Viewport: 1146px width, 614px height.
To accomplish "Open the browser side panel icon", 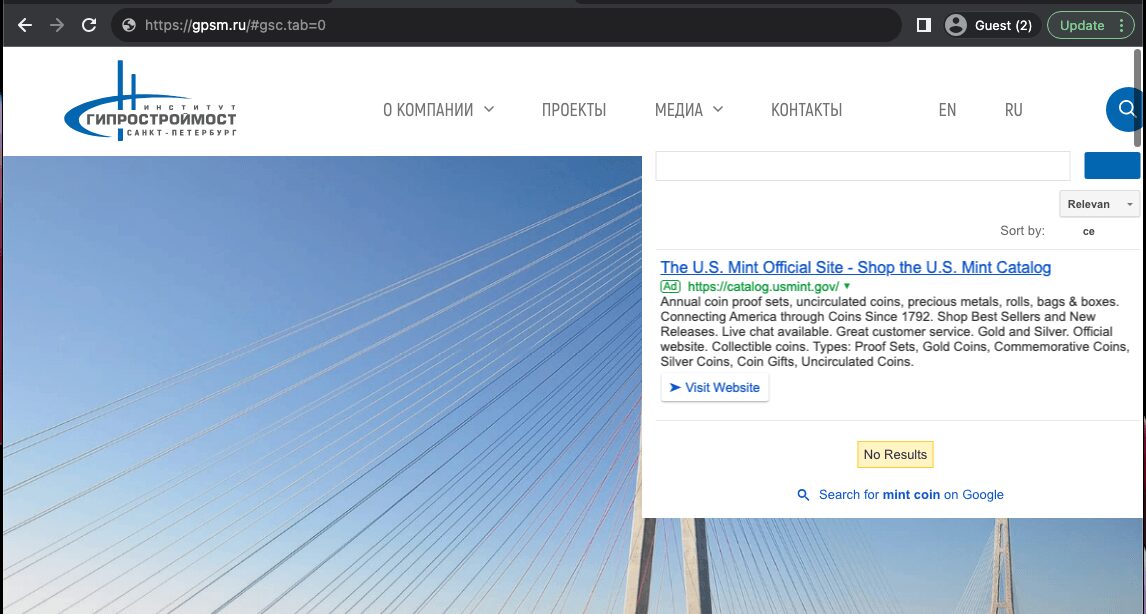I will pos(922,25).
